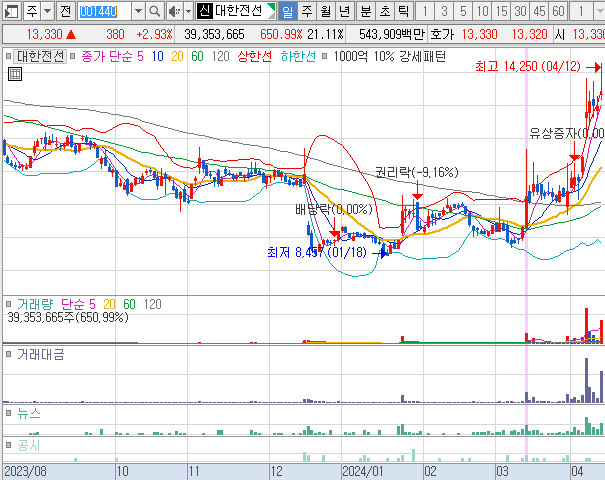Click the 하한선 lower band legend
The height and width of the screenshot is (480, 605).
[298, 56]
